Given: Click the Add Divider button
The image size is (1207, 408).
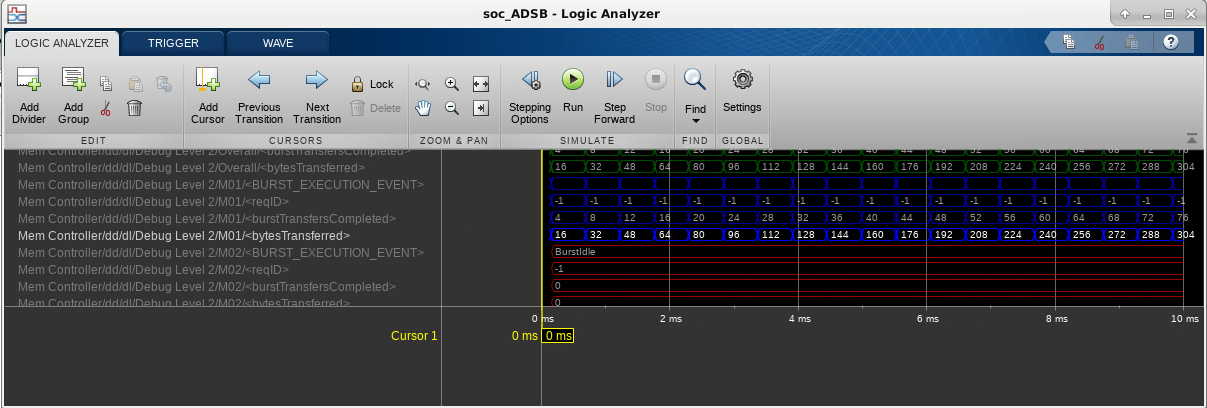Looking at the screenshot, I should click(29, 96).
